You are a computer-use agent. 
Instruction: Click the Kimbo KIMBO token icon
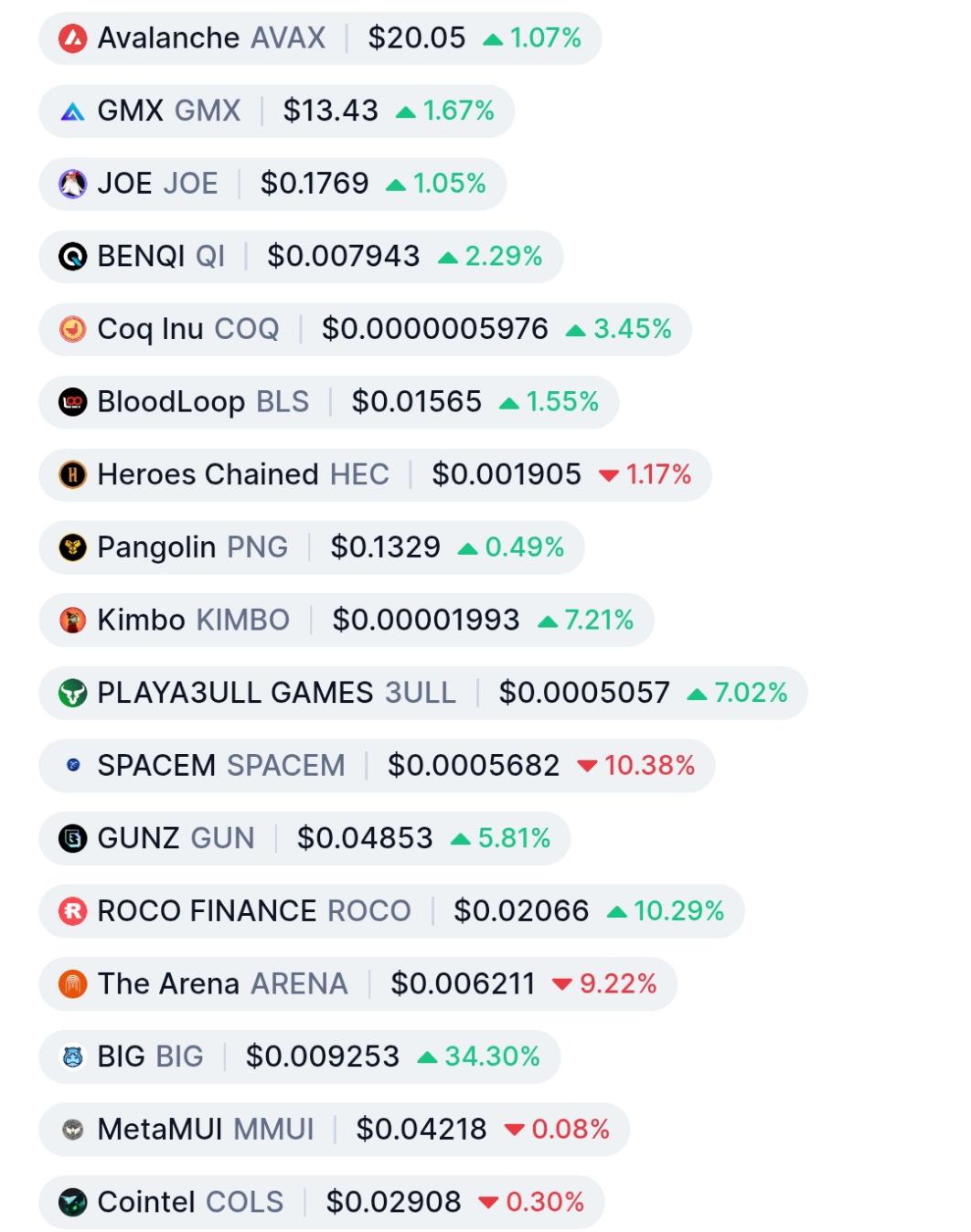72,621
